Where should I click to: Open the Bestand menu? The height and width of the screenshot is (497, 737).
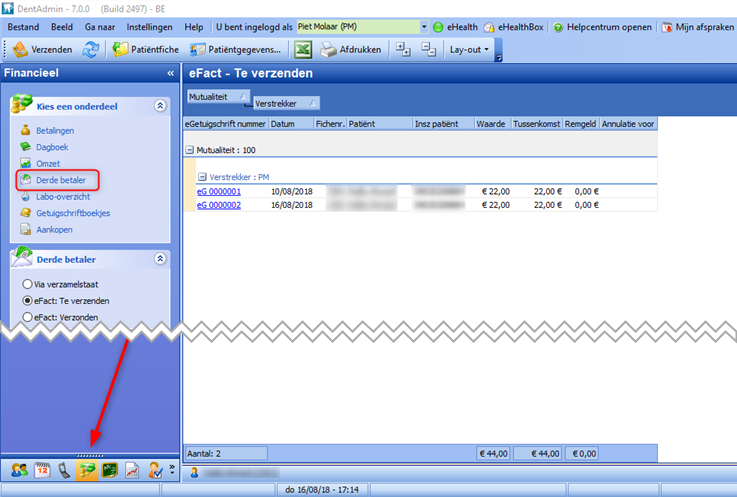click(x=23, y=27)
